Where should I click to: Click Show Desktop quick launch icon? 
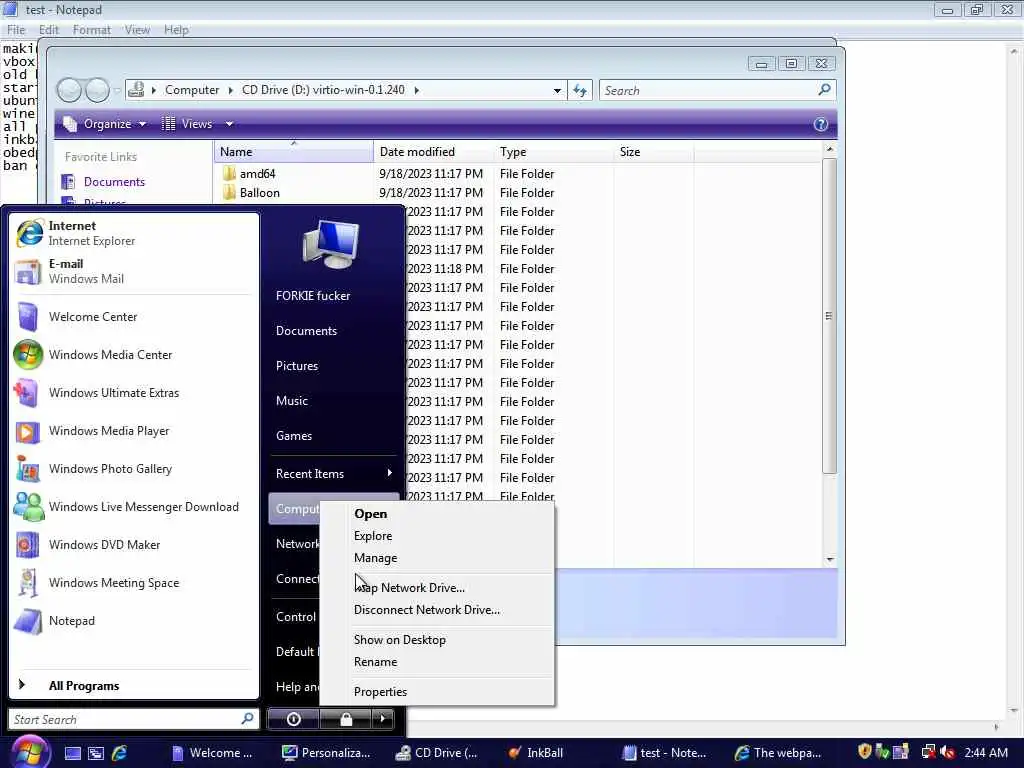point(72,753)
